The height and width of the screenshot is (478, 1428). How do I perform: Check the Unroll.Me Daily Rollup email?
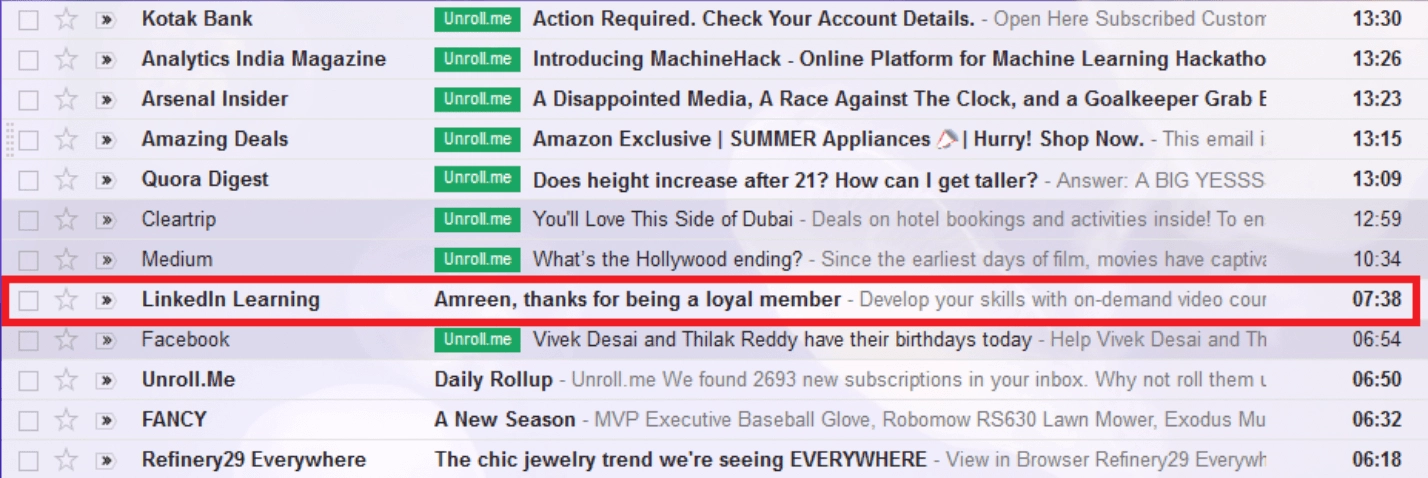29,379
